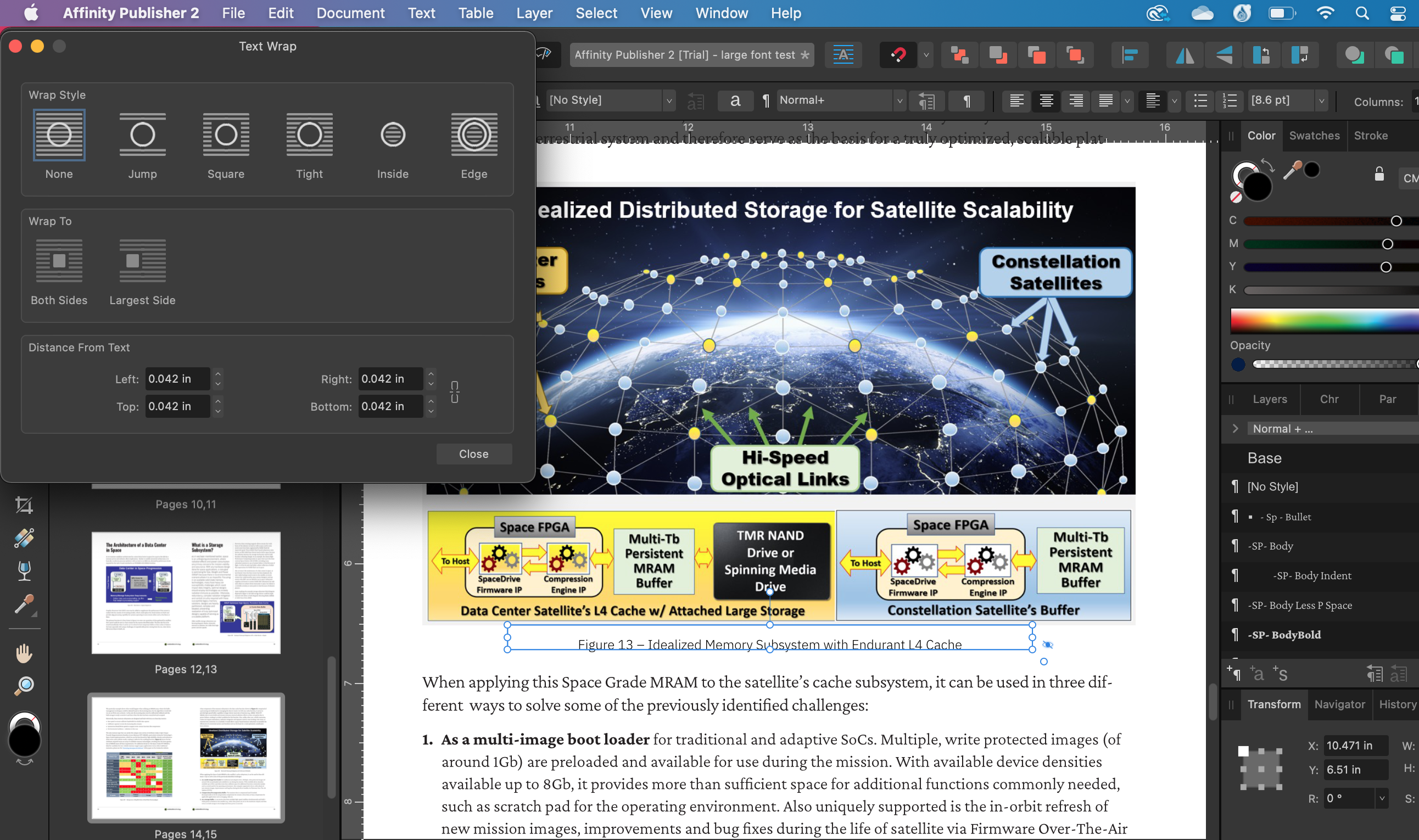Image resolution: width=1419 pixels, height=840 pixels.
Task: Adjust the Magenta M slider
Action: tap(1330, 244)
